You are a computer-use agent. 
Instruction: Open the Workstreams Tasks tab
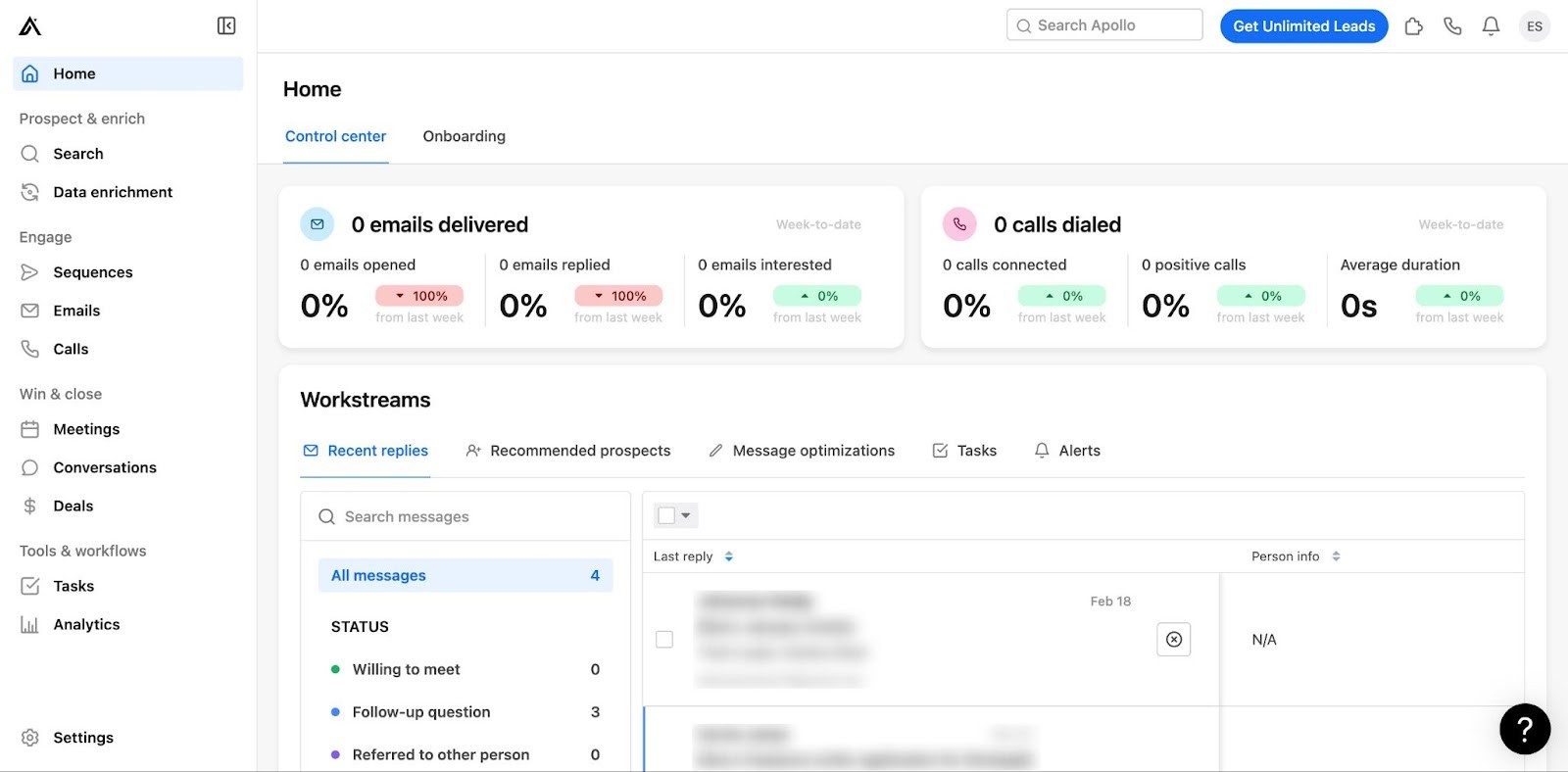click(x=964, y=451)
